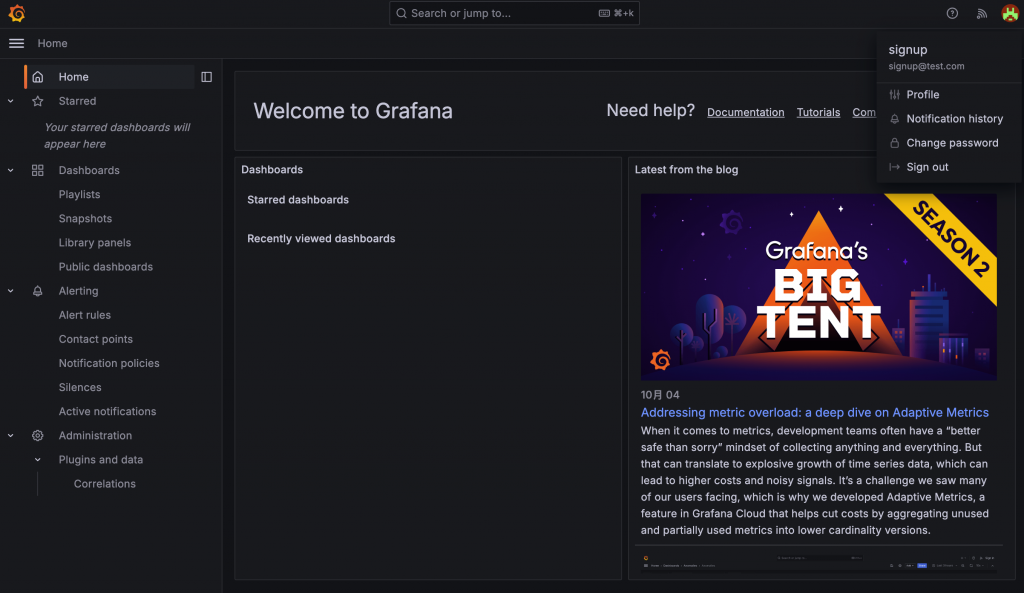Screen dimensions: 1024x593
Task: Click the Starred dashboards heading
Action: coord(298,200)
